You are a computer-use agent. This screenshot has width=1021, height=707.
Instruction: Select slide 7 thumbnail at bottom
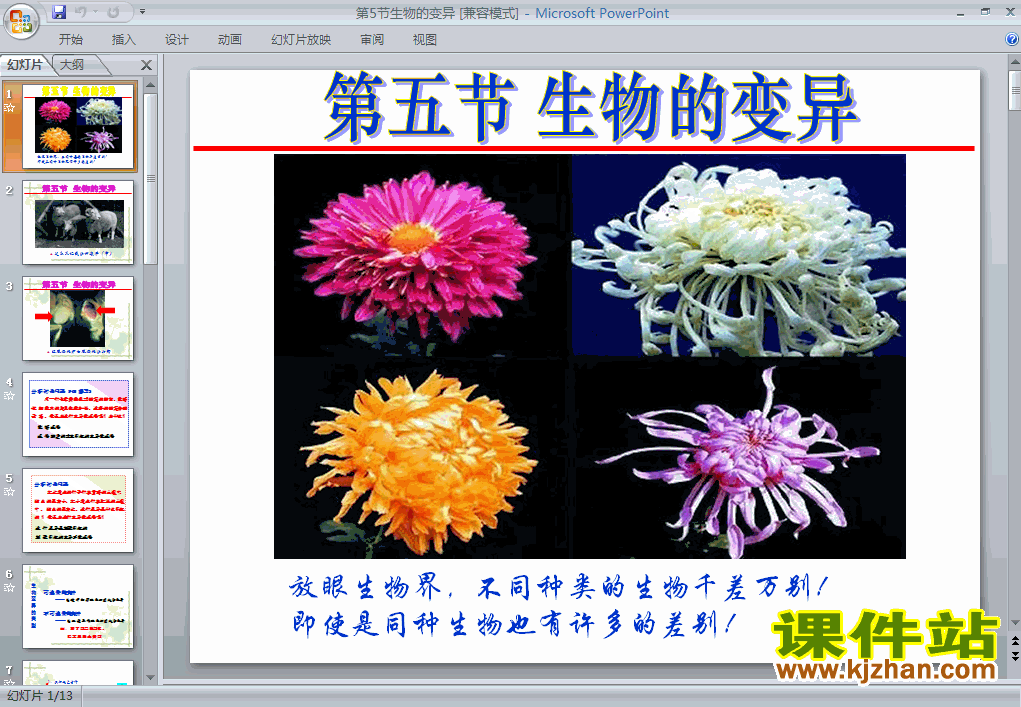click(x=78, y=672)
